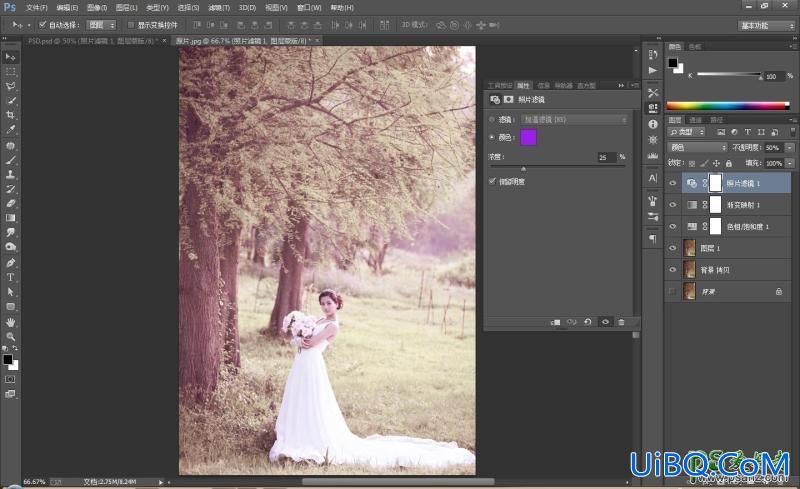Image resolution: width=800 pixels, height=489 pixels.
Task: Open the layer filter 类型 dropdown
Action: 687,132
